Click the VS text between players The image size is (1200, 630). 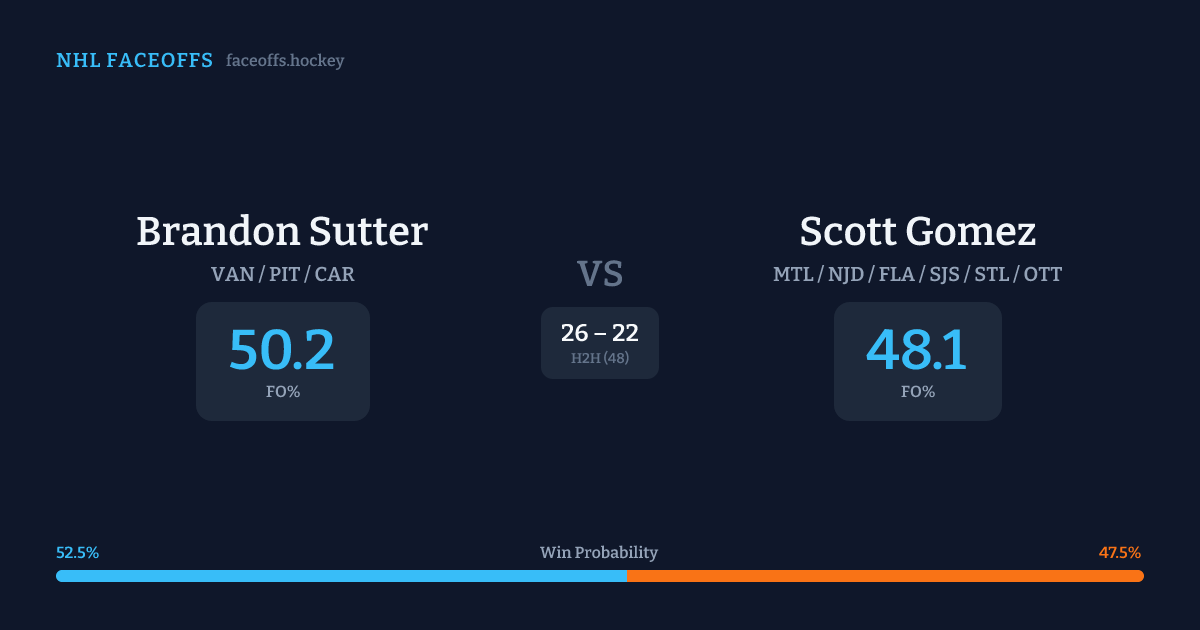point(600,273)
